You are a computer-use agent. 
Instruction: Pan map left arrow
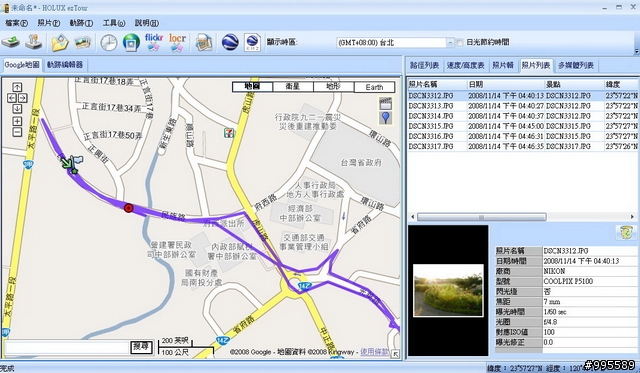point(11,98)
